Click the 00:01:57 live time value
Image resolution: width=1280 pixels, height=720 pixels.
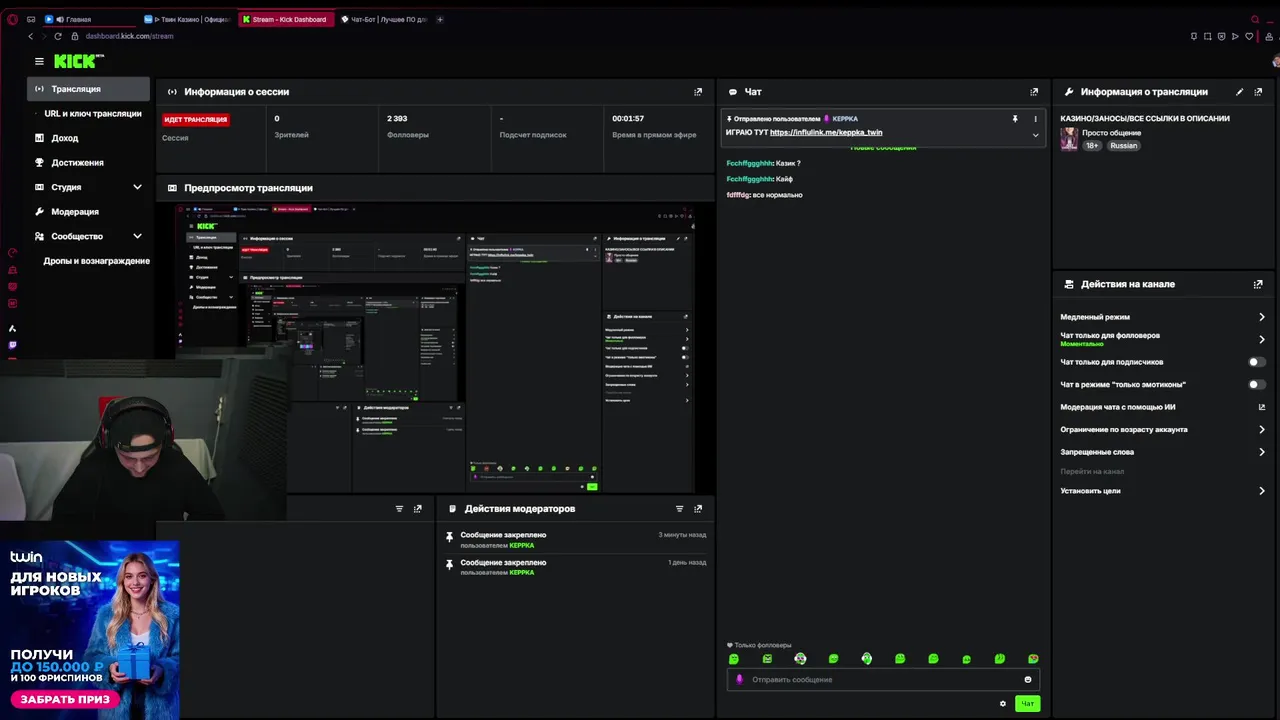pyautogui.click(x=628, y=119)
